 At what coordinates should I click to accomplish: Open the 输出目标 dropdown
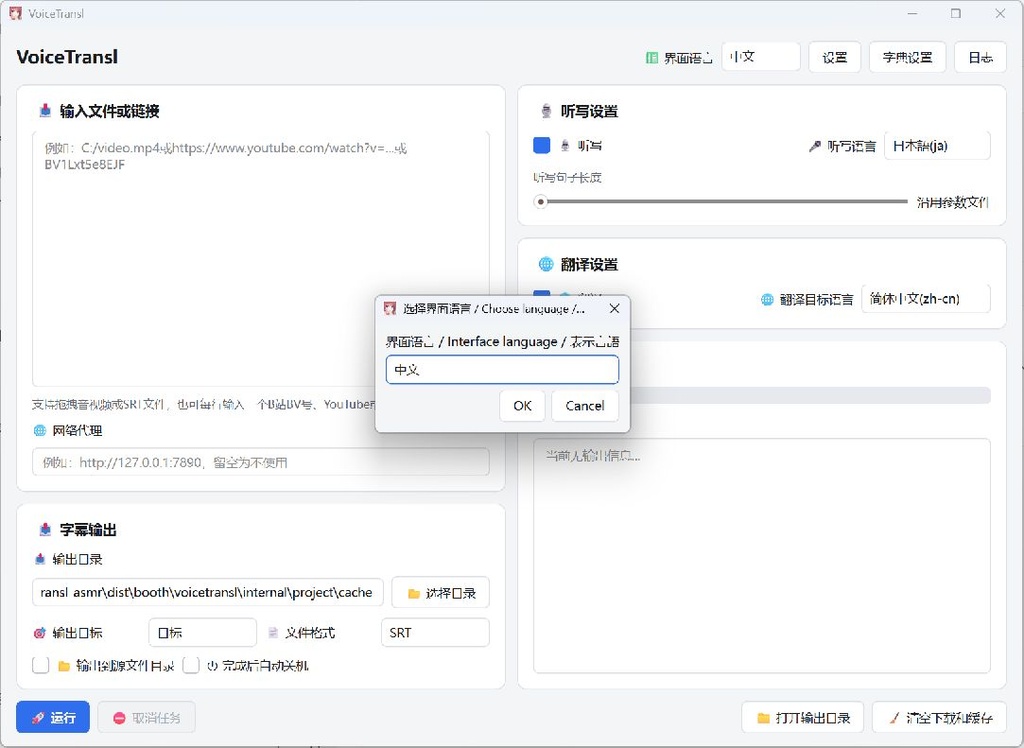coord(203,632)
